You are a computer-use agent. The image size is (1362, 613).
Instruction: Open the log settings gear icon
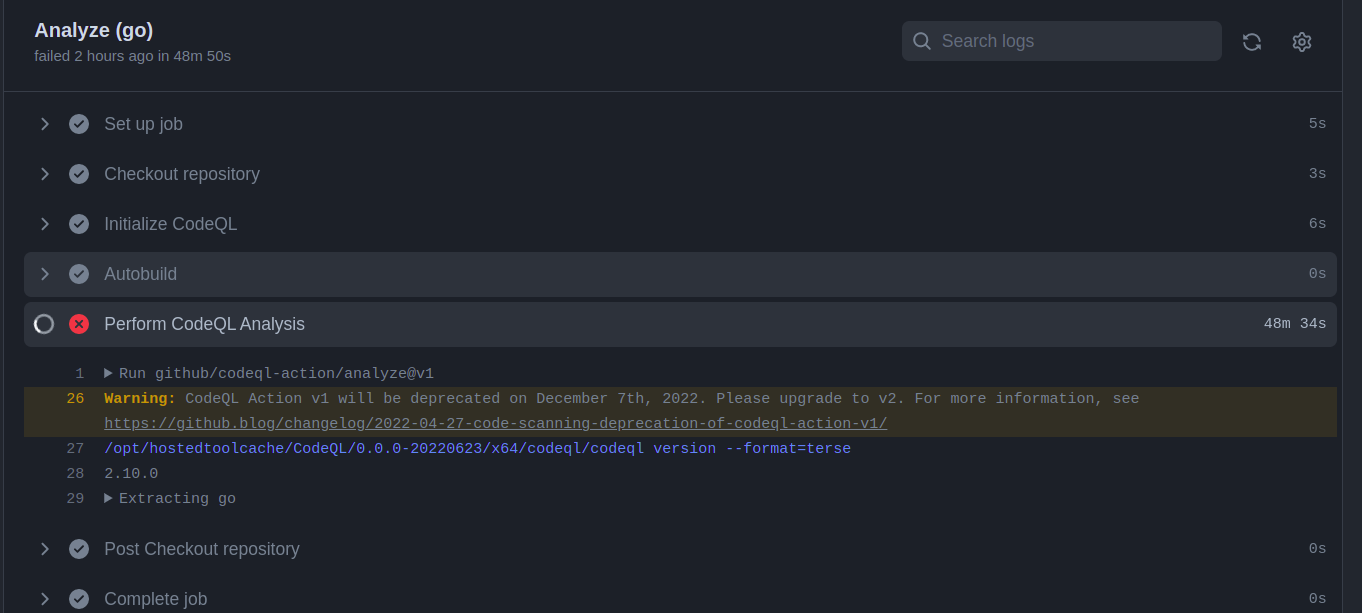1301,41
